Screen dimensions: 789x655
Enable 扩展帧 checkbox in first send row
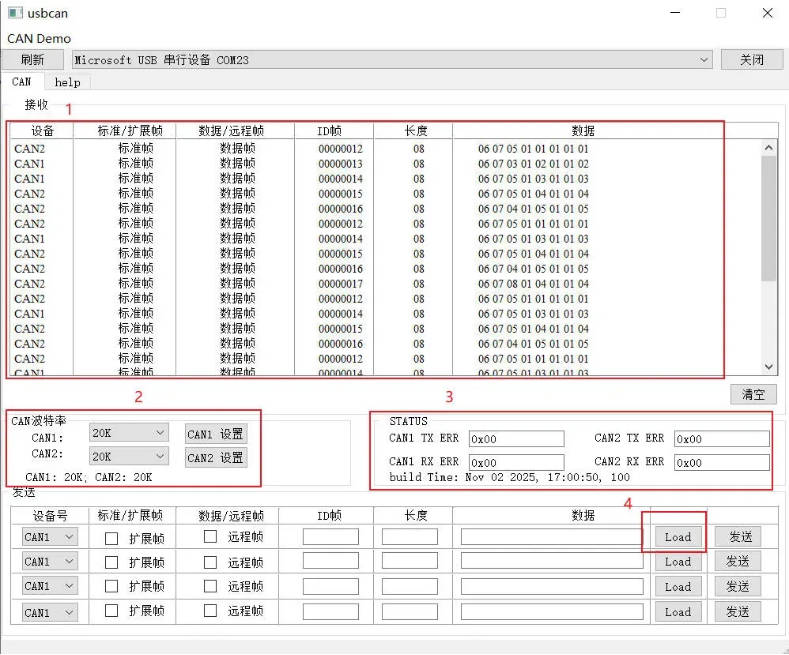point(111,538)
